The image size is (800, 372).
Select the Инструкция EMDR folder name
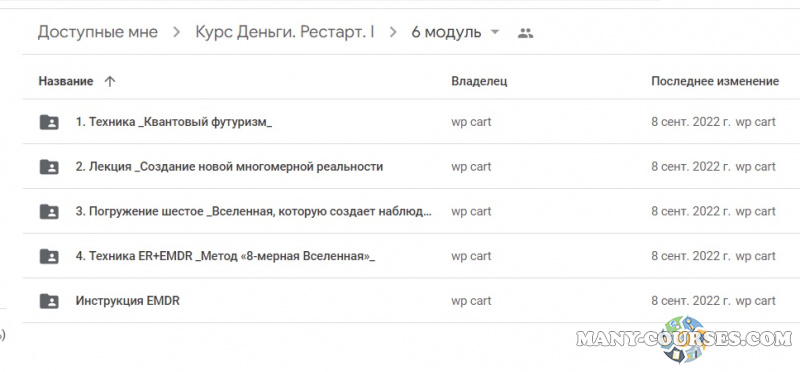point(128,301)
